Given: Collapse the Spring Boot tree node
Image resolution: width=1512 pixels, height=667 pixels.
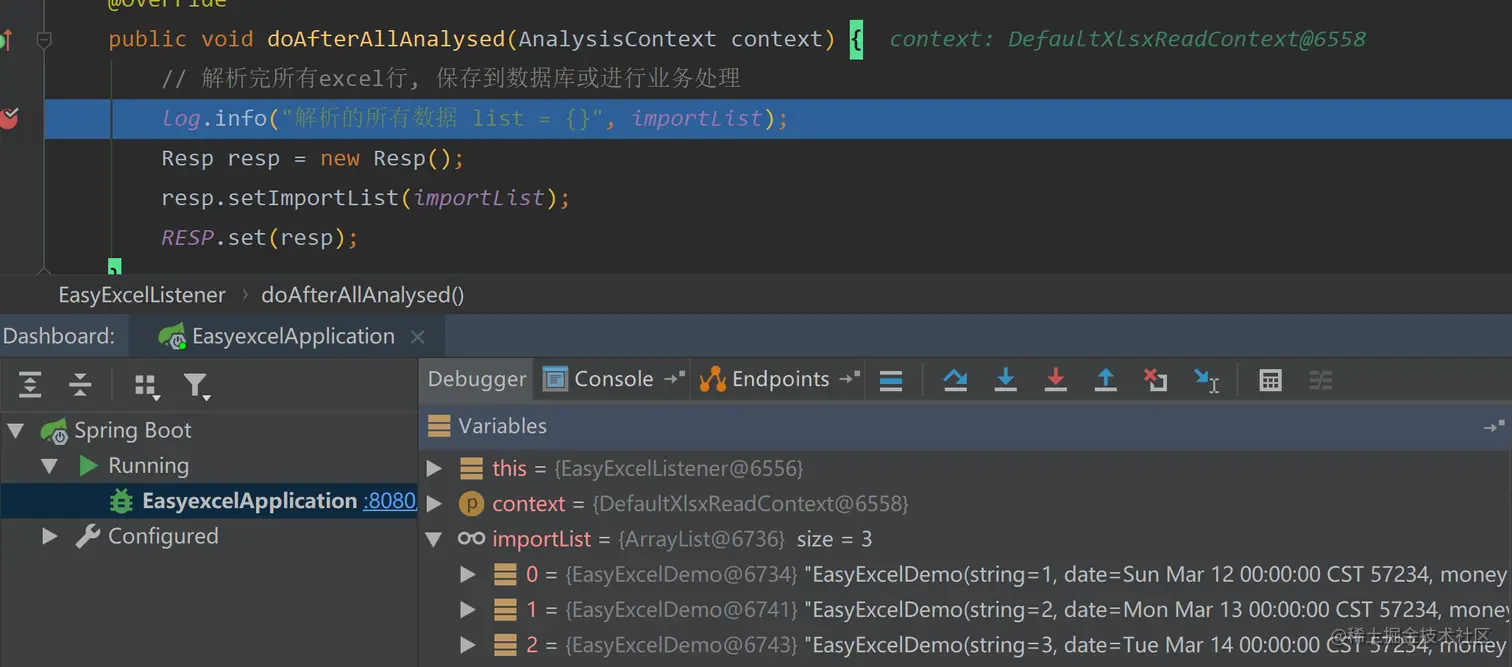Looking at the screenshot, I should point(16,431).
